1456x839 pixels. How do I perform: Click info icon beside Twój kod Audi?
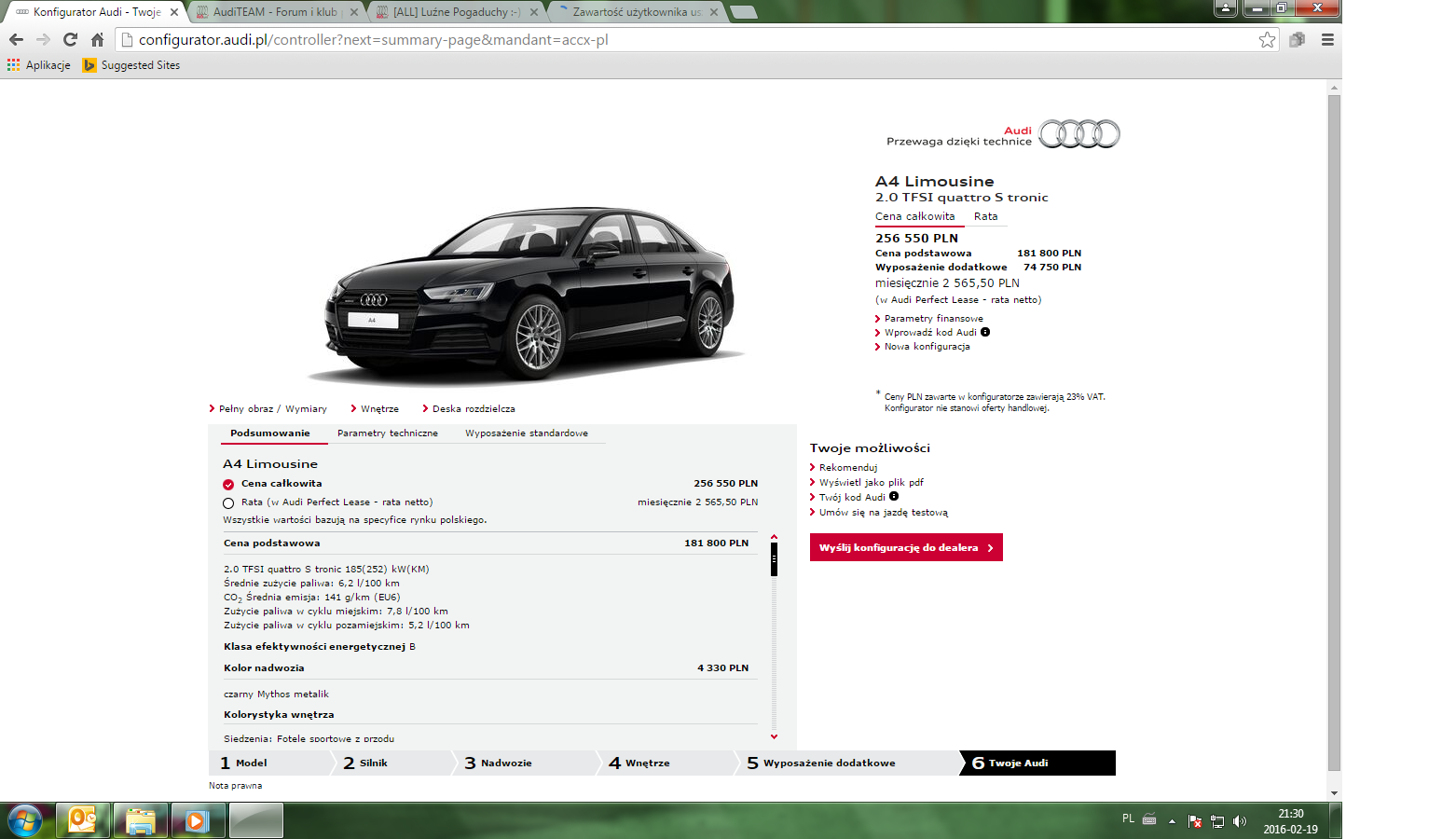coord(894,497)
